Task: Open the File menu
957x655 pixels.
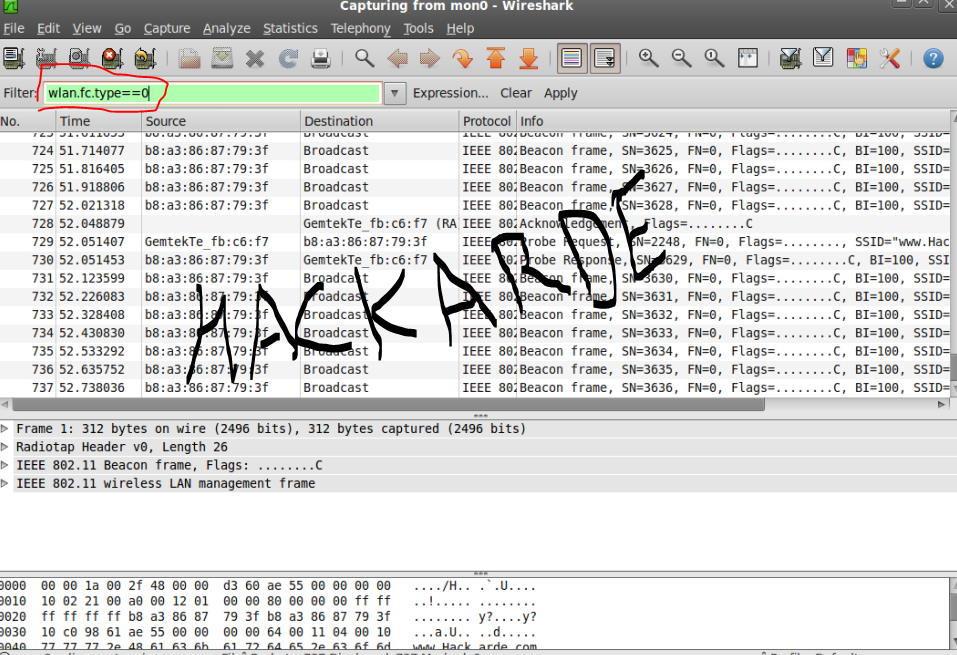Action: [13, 28]
